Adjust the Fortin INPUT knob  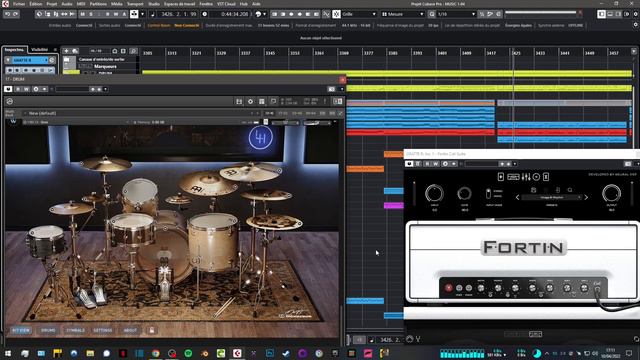[434, 193]
